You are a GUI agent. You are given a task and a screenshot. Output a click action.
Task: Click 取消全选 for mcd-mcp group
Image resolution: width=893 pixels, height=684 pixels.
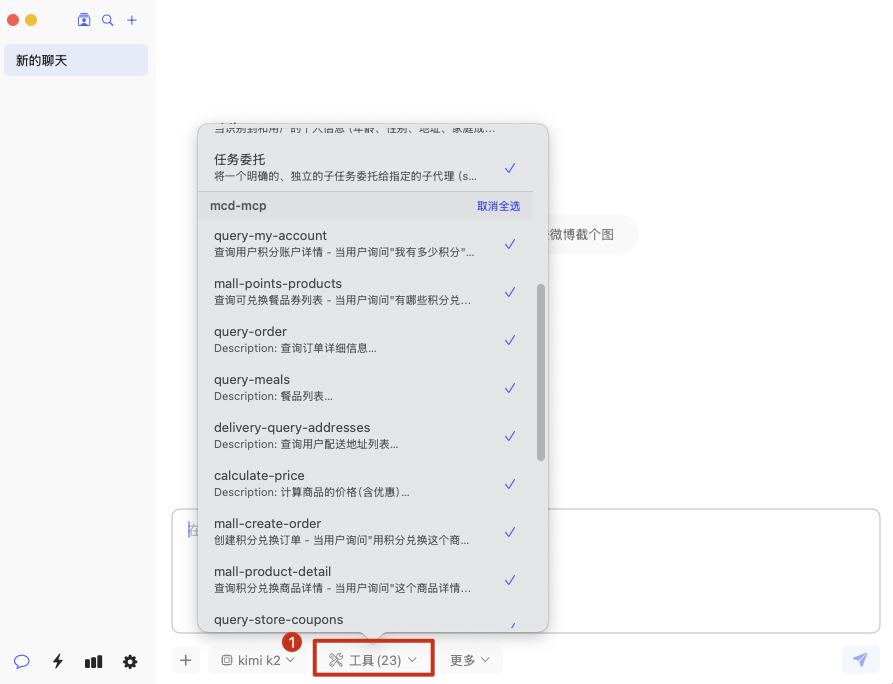498,206
